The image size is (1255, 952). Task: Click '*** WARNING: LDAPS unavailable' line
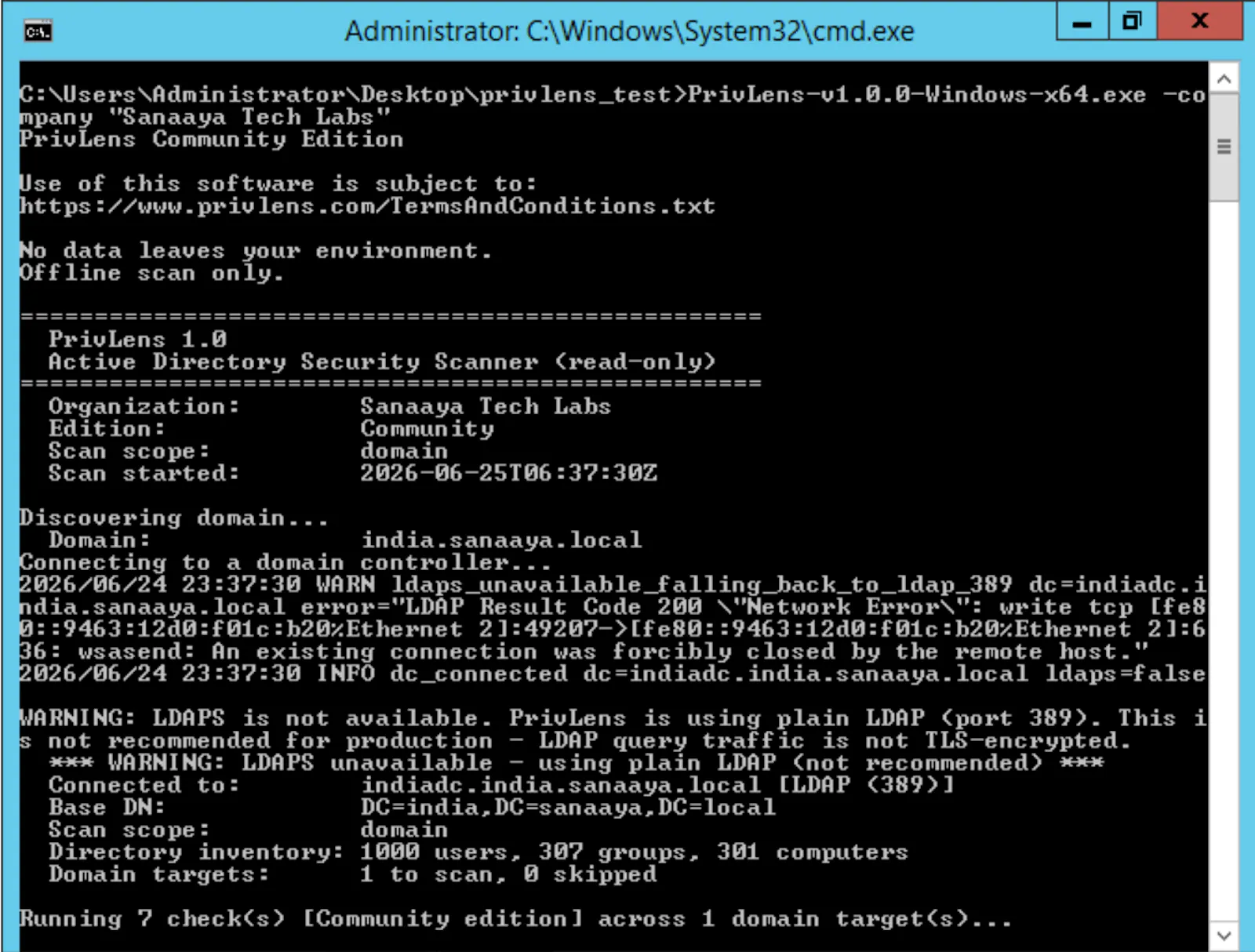pyautogui.click(x=576, y=763)
